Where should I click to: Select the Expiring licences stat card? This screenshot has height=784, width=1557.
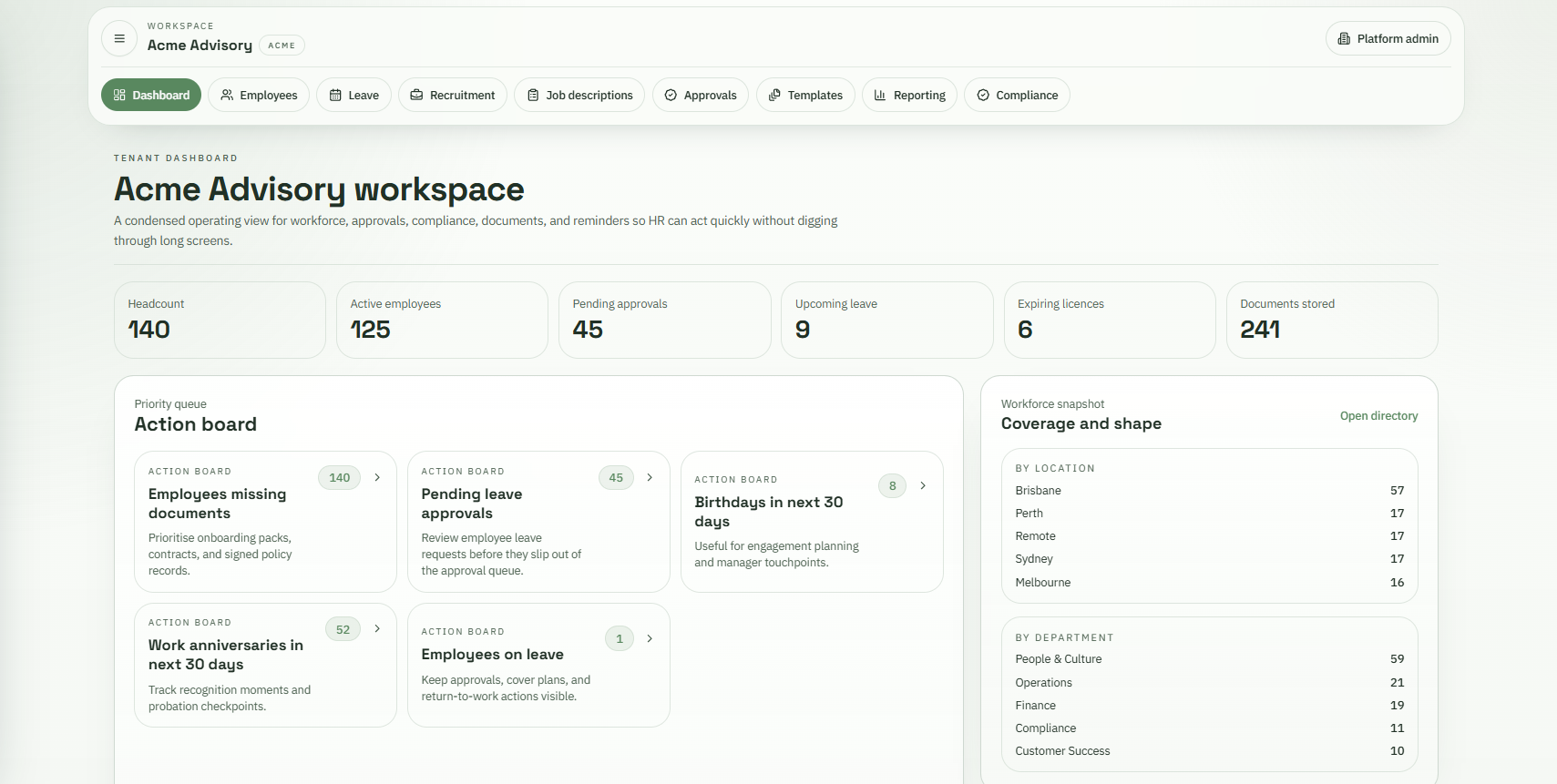(x=1110, y=320)
